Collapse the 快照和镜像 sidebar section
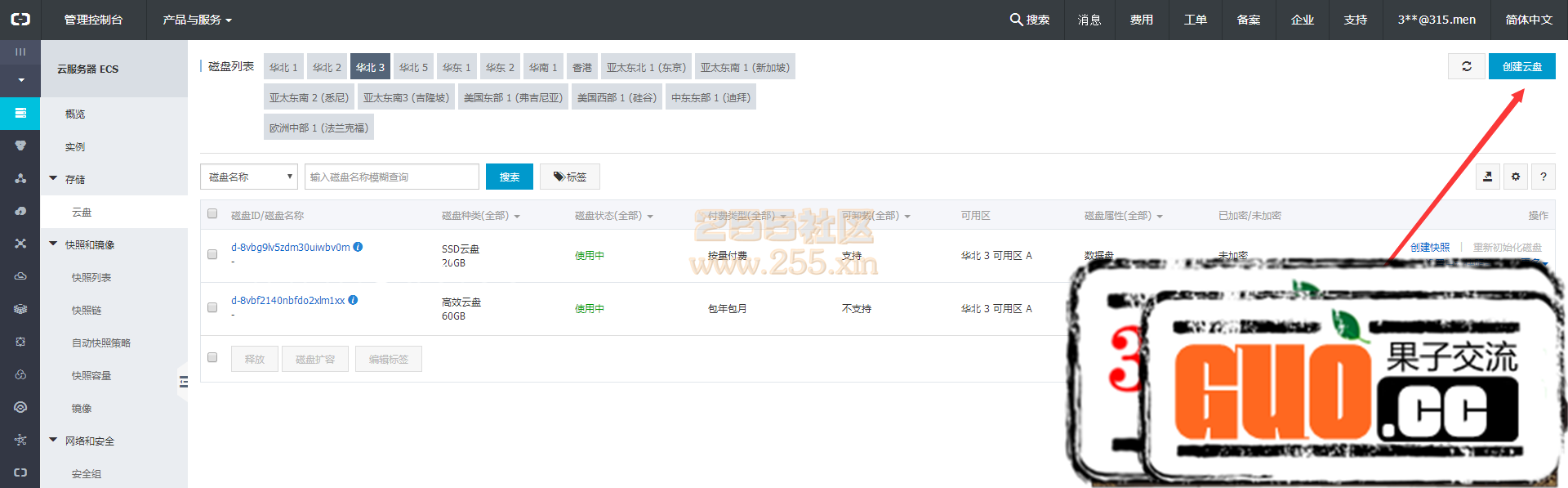1568x488 pixels. pos(54,244)
